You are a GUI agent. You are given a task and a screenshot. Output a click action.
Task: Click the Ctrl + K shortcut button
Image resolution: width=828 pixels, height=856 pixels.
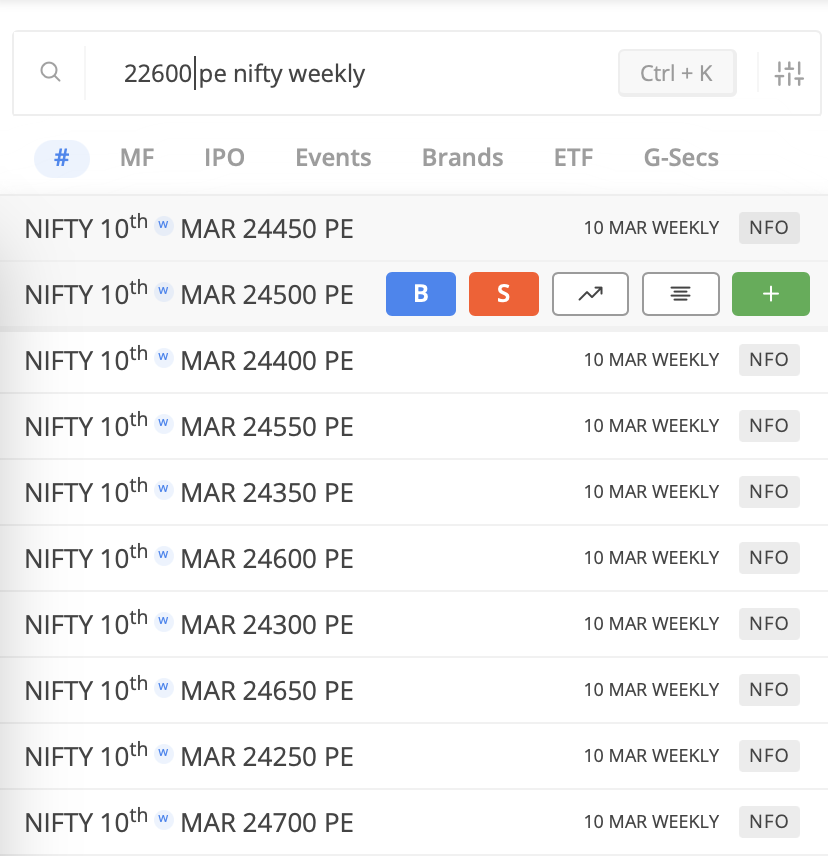click(x=677, y=73)
